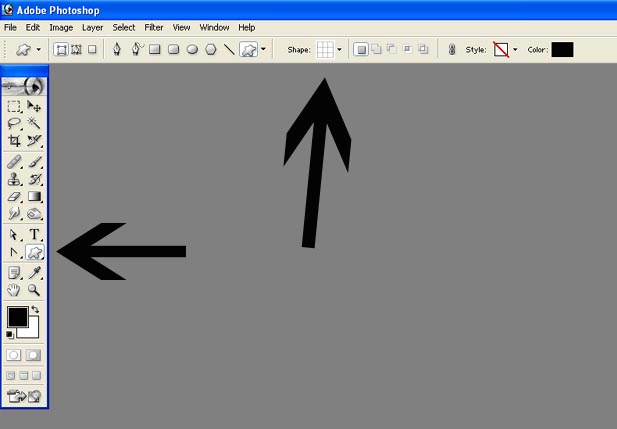Screen dimensions: 617x429
Task: Choose Ellipse shape in options bar
Action: click(192, 49)
